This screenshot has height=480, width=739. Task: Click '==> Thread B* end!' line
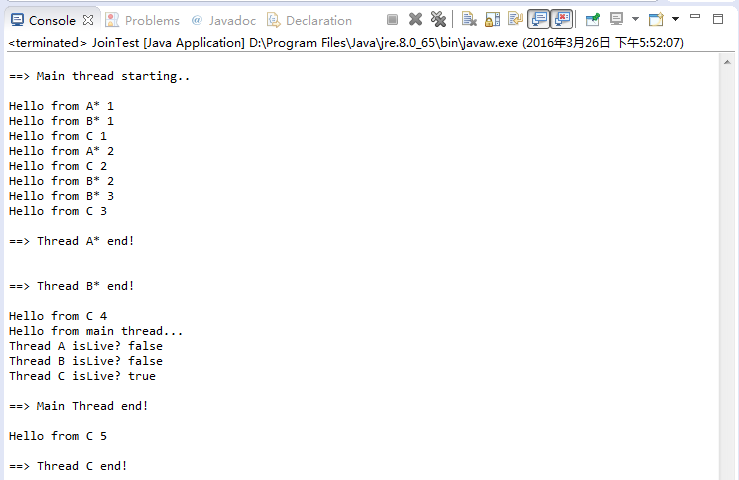click(x=72, y=286)
